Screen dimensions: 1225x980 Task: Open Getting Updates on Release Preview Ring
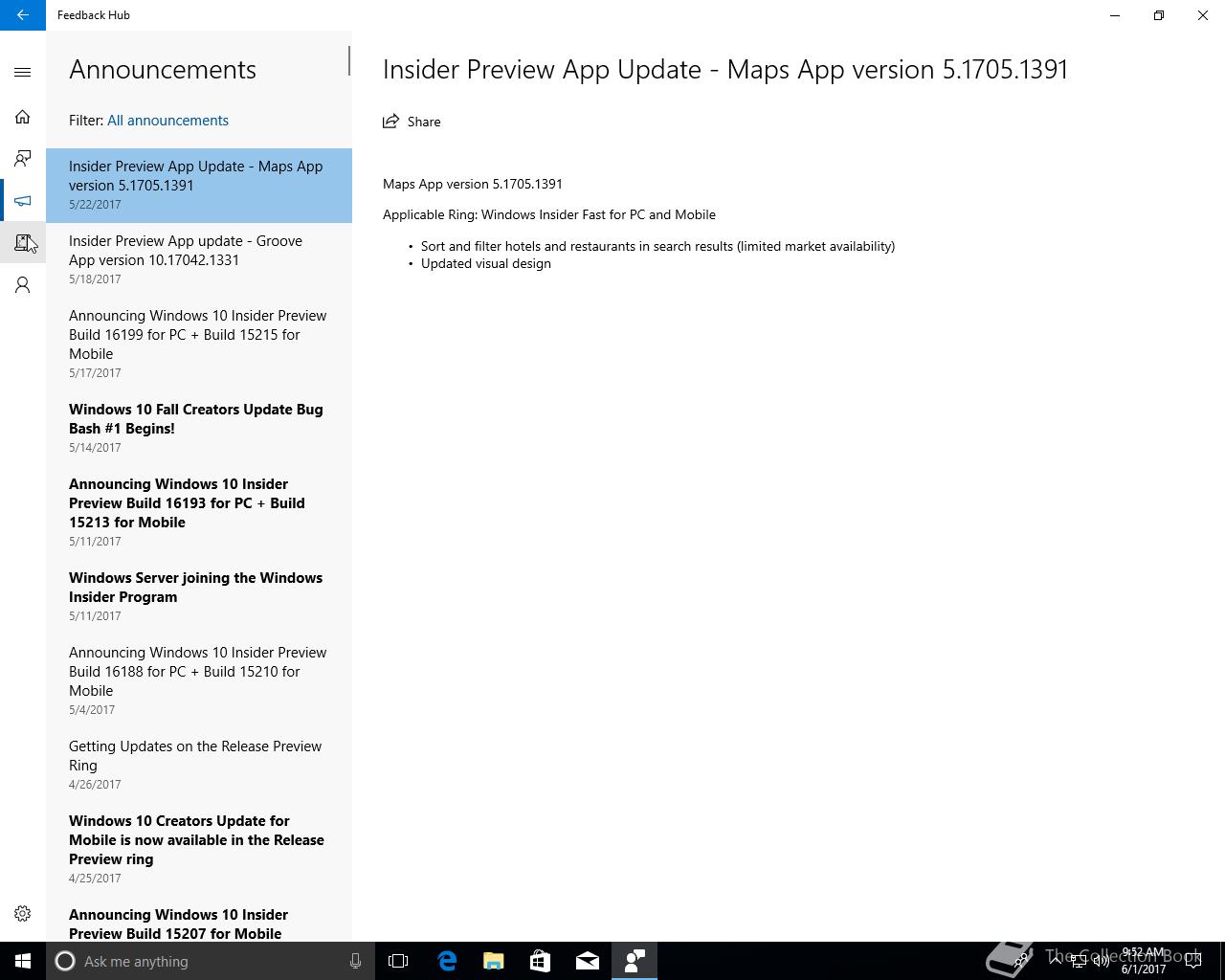pyautogui.click(x=199, y=766)
